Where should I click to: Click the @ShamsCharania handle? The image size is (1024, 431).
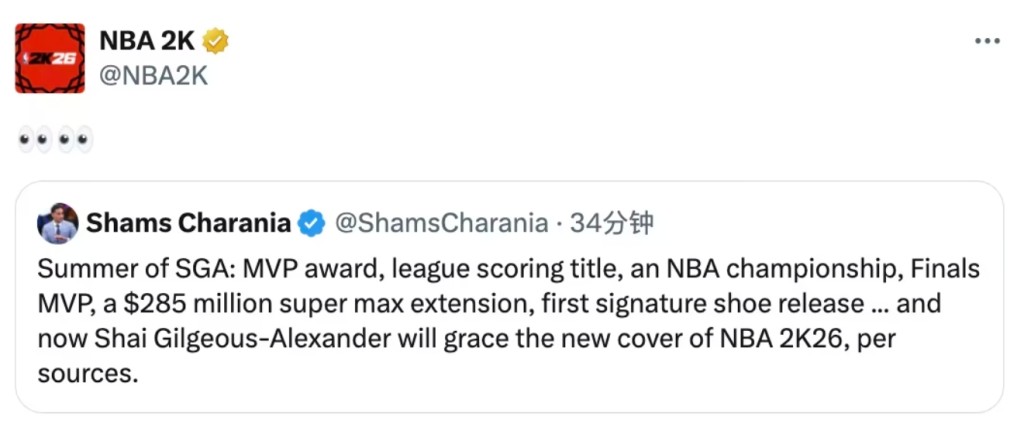click(440, 223)
